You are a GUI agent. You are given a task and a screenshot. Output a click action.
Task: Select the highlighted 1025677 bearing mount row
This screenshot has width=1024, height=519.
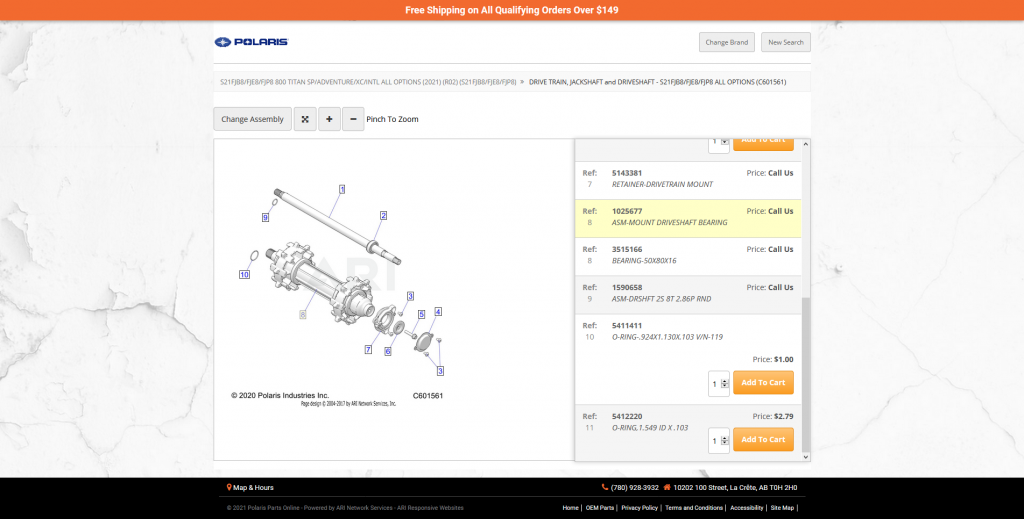[x=688, y=217]
